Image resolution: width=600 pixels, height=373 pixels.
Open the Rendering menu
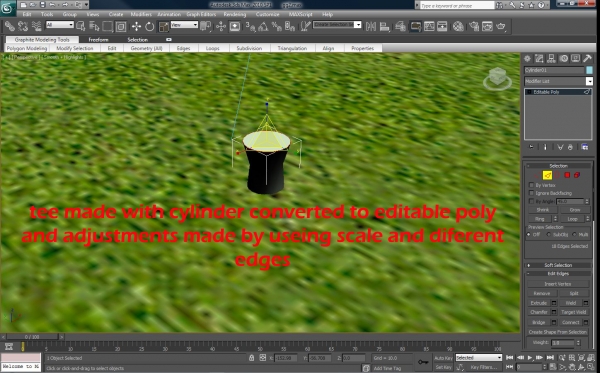pyautogui.click(x=235, y=14)
